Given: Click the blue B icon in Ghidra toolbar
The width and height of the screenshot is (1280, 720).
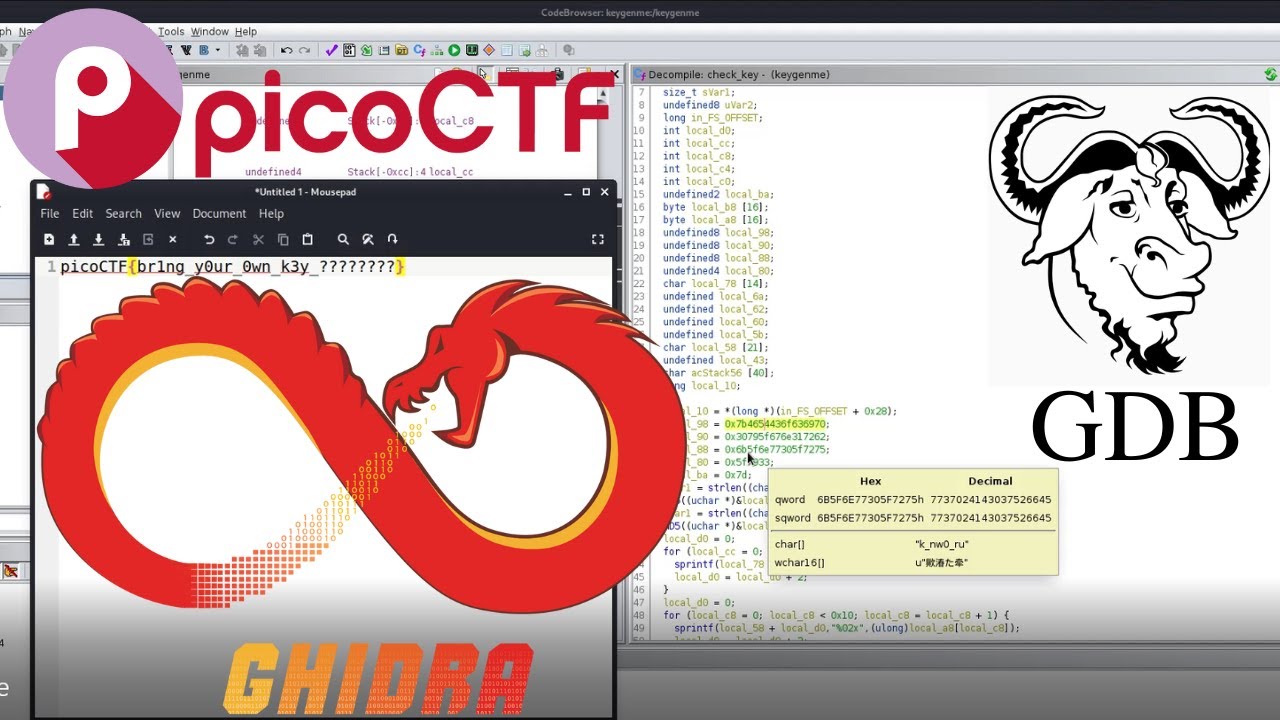Looking at the screenshot, I should [204, 50].
